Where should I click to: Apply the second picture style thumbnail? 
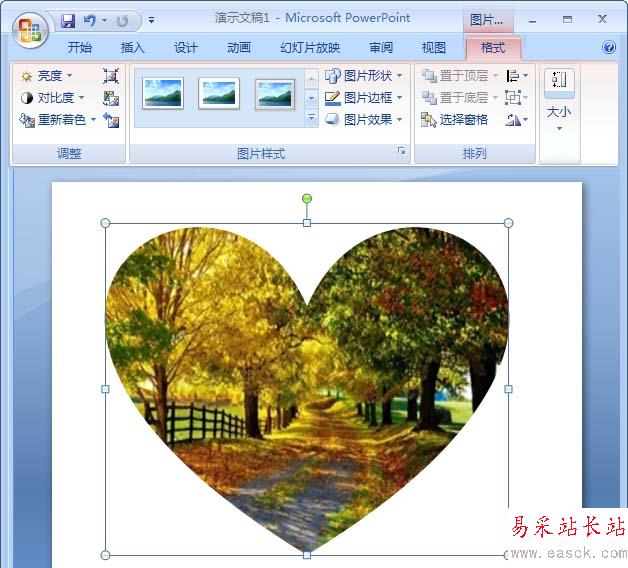pyautogui.click(x=219, y=94)
